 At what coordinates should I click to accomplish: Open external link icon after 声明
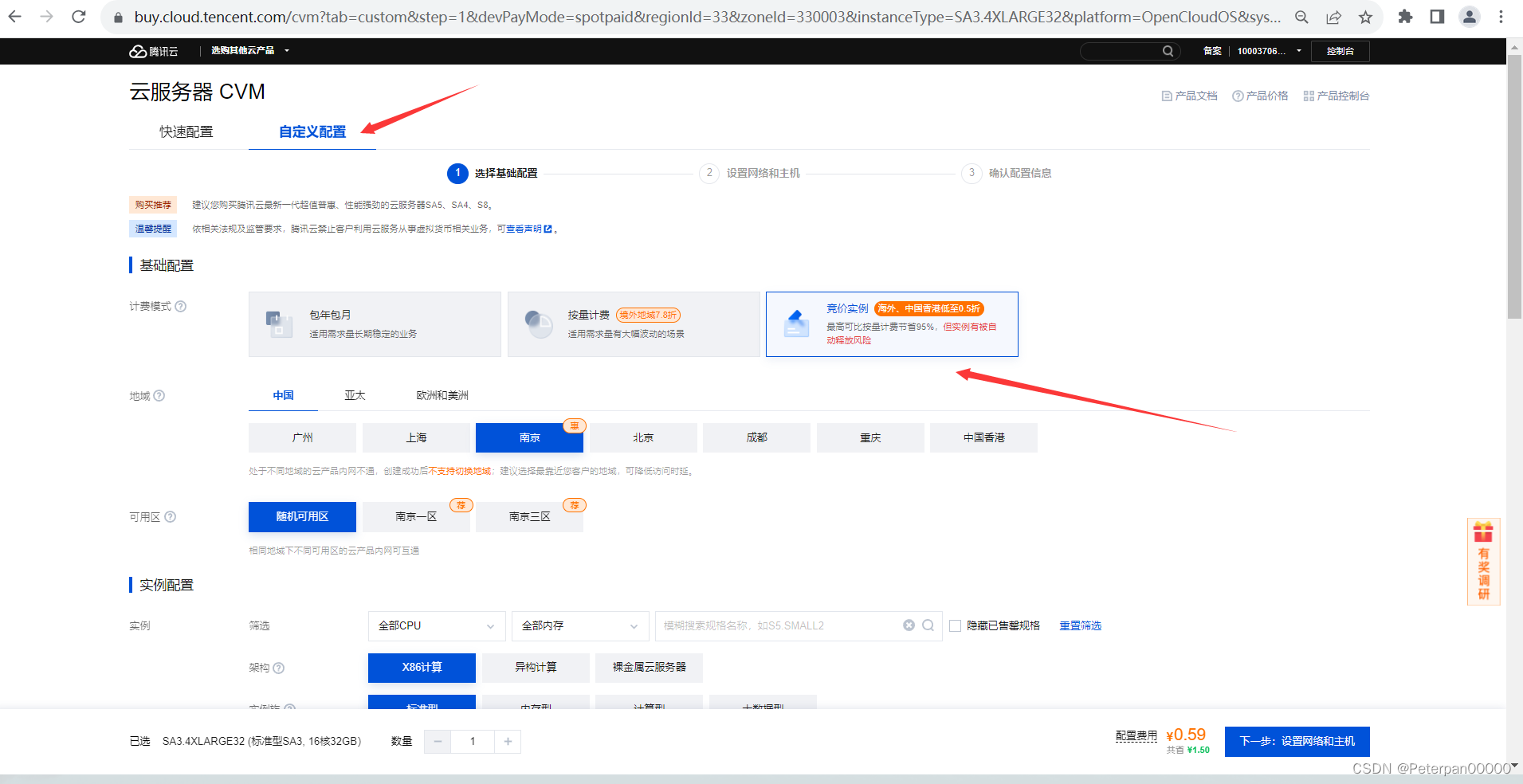pos(548,229)
